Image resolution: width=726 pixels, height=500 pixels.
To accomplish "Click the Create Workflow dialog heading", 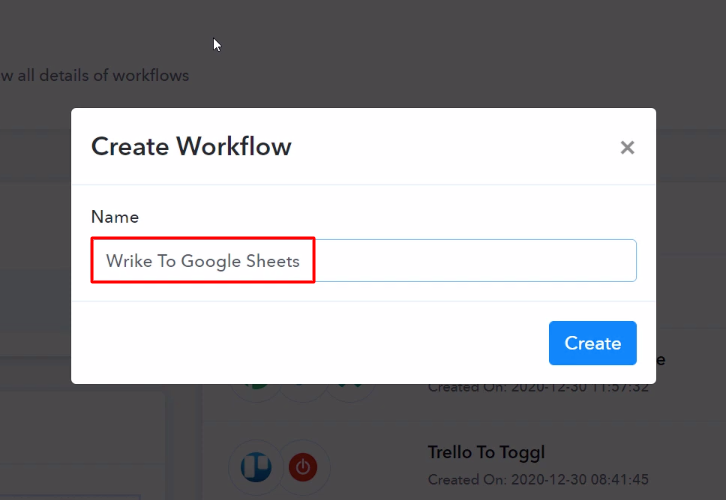I will point(191,147).
